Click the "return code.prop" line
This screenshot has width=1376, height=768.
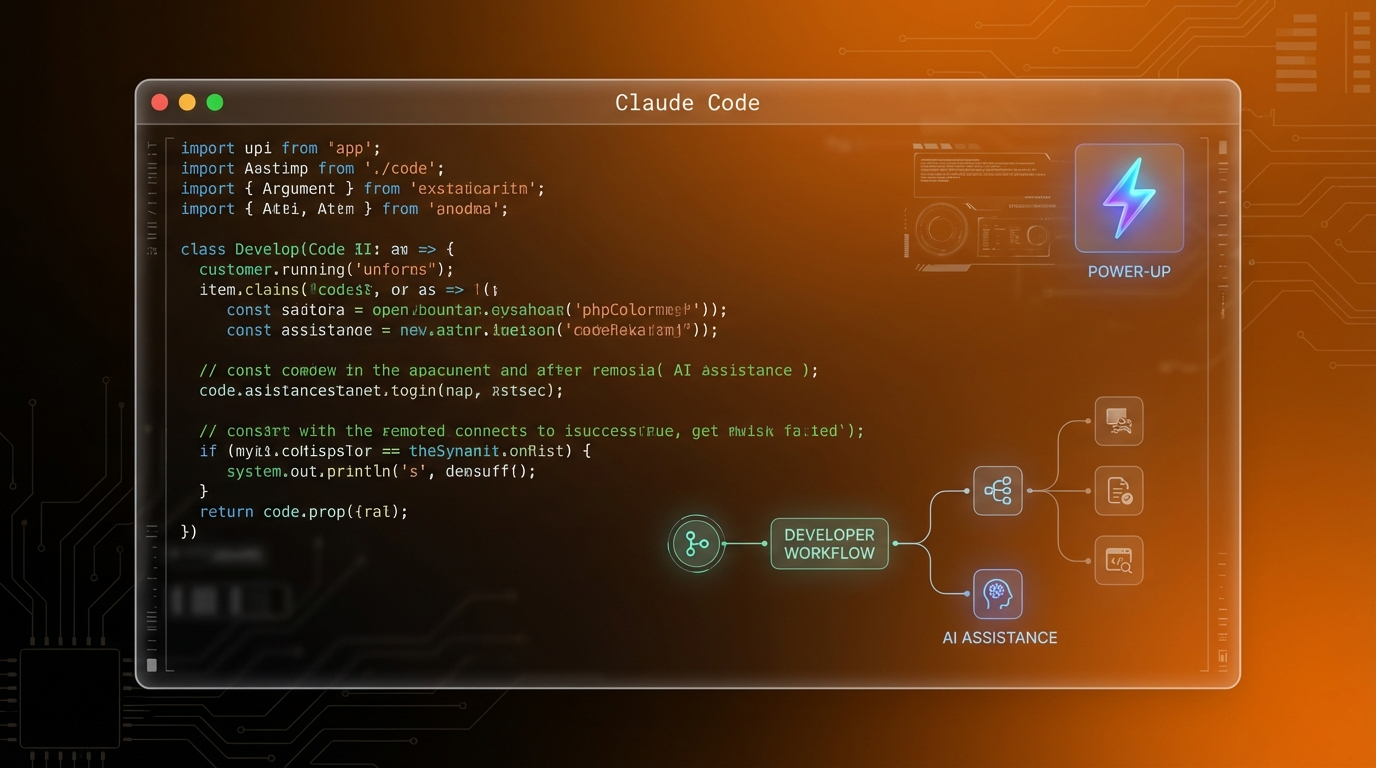point(304,511)
